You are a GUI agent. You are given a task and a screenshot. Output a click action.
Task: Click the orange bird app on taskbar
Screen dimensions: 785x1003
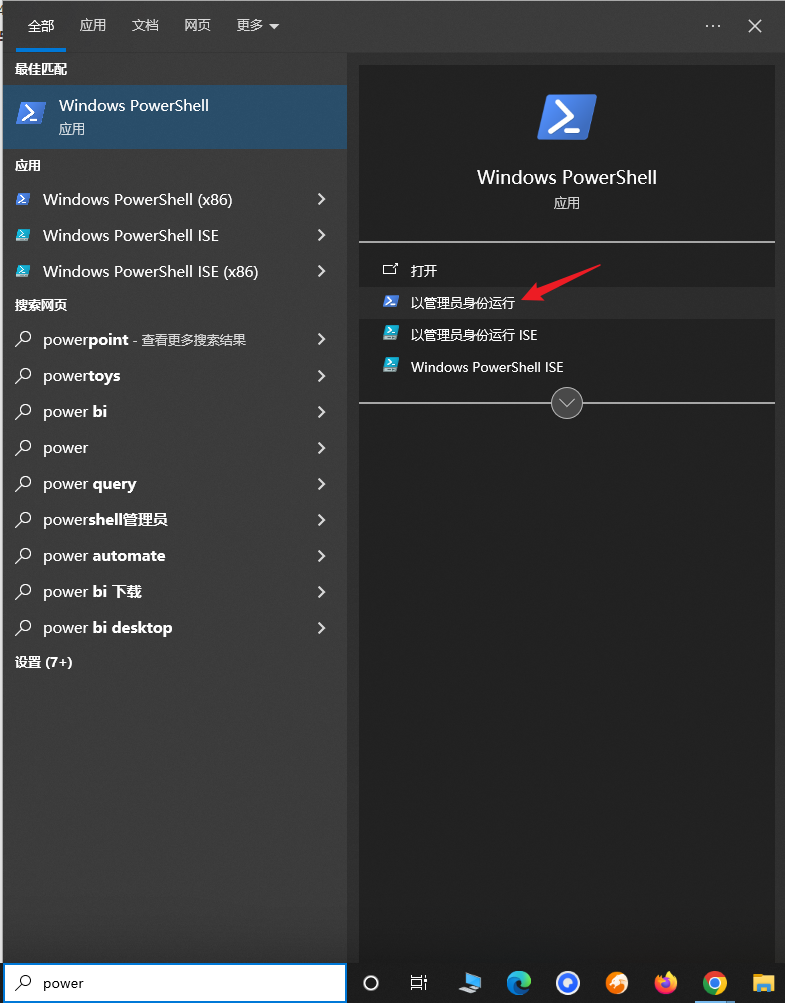(x=617, y=983)
